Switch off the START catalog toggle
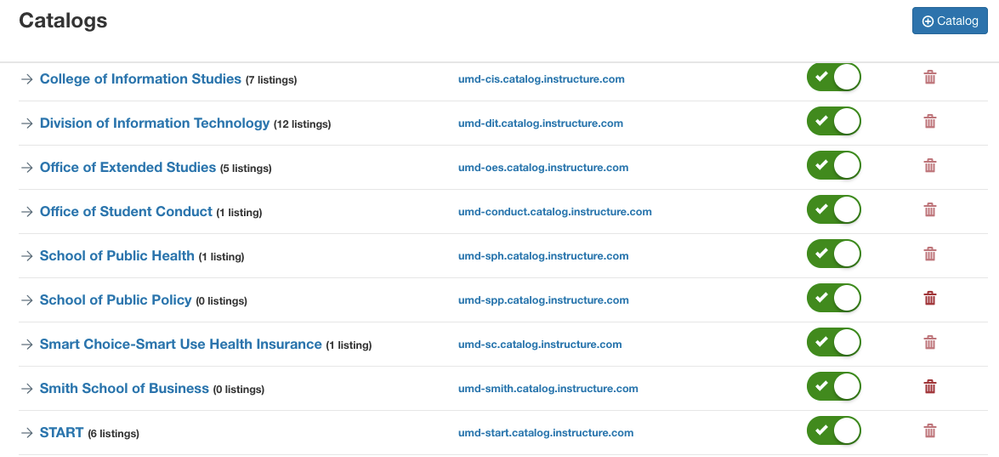Screen dimensions: 999x457 (x=834, y=431)
